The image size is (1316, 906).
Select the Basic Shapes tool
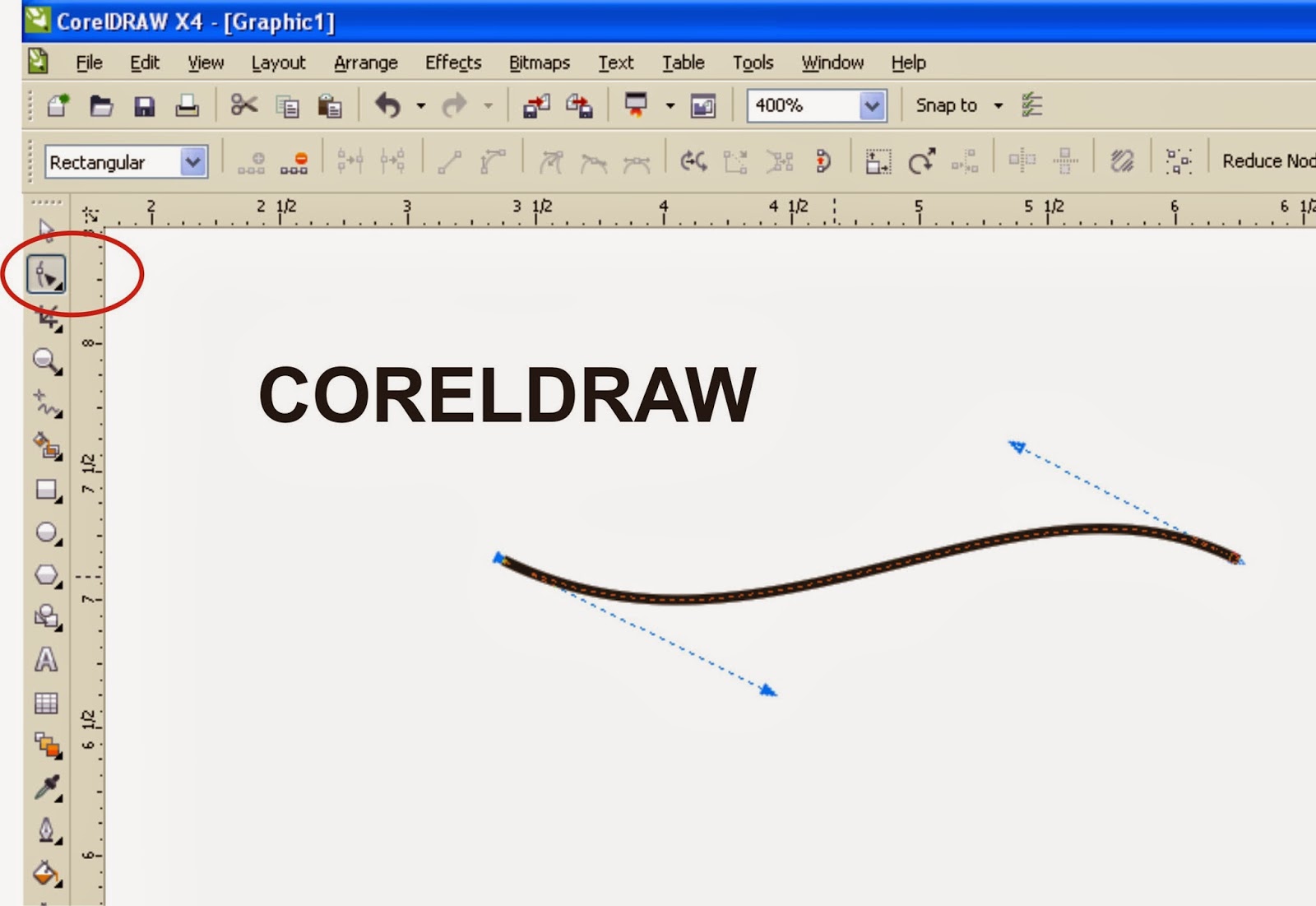click(x=47, y=617)
